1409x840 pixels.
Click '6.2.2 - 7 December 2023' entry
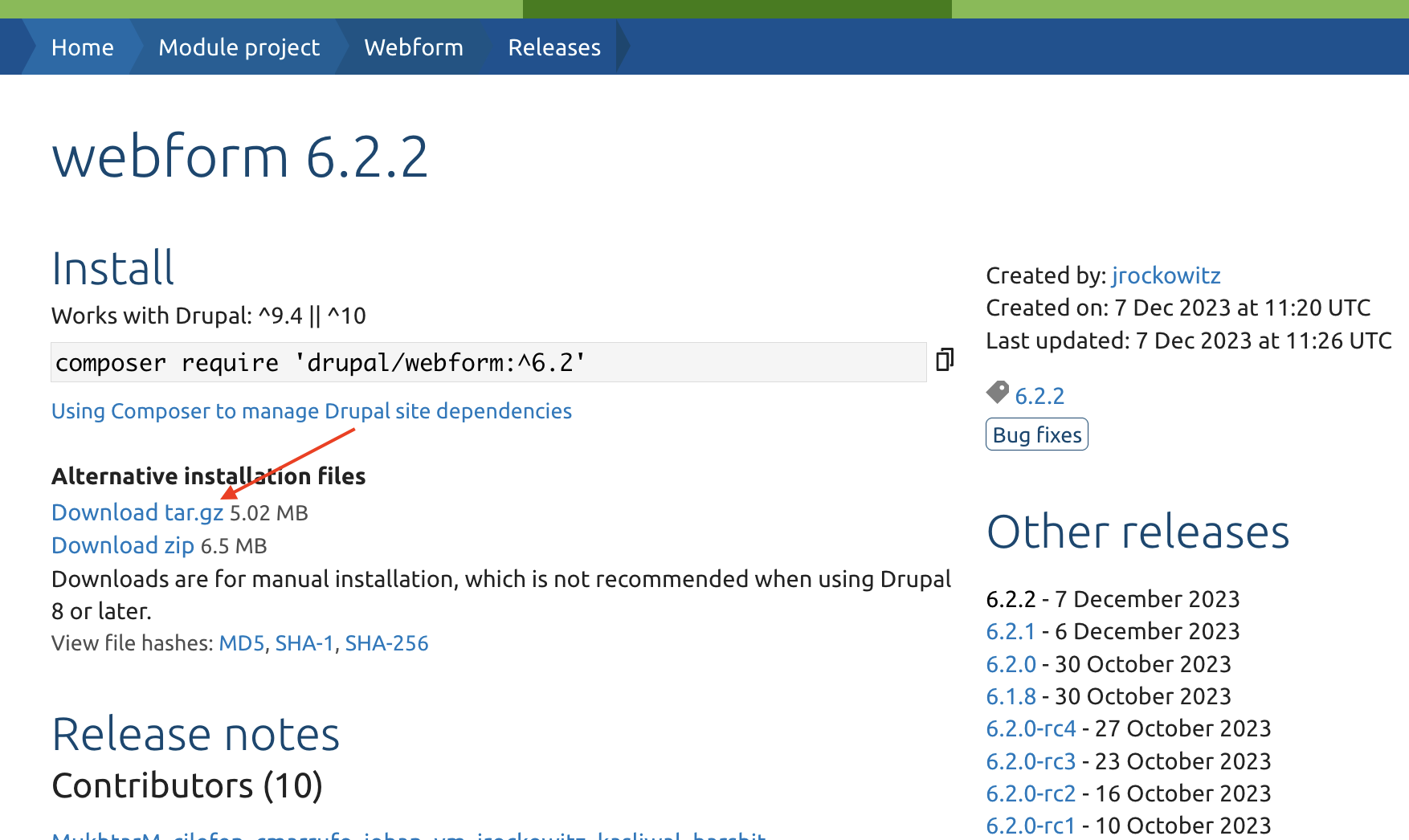click(1113, 599)
